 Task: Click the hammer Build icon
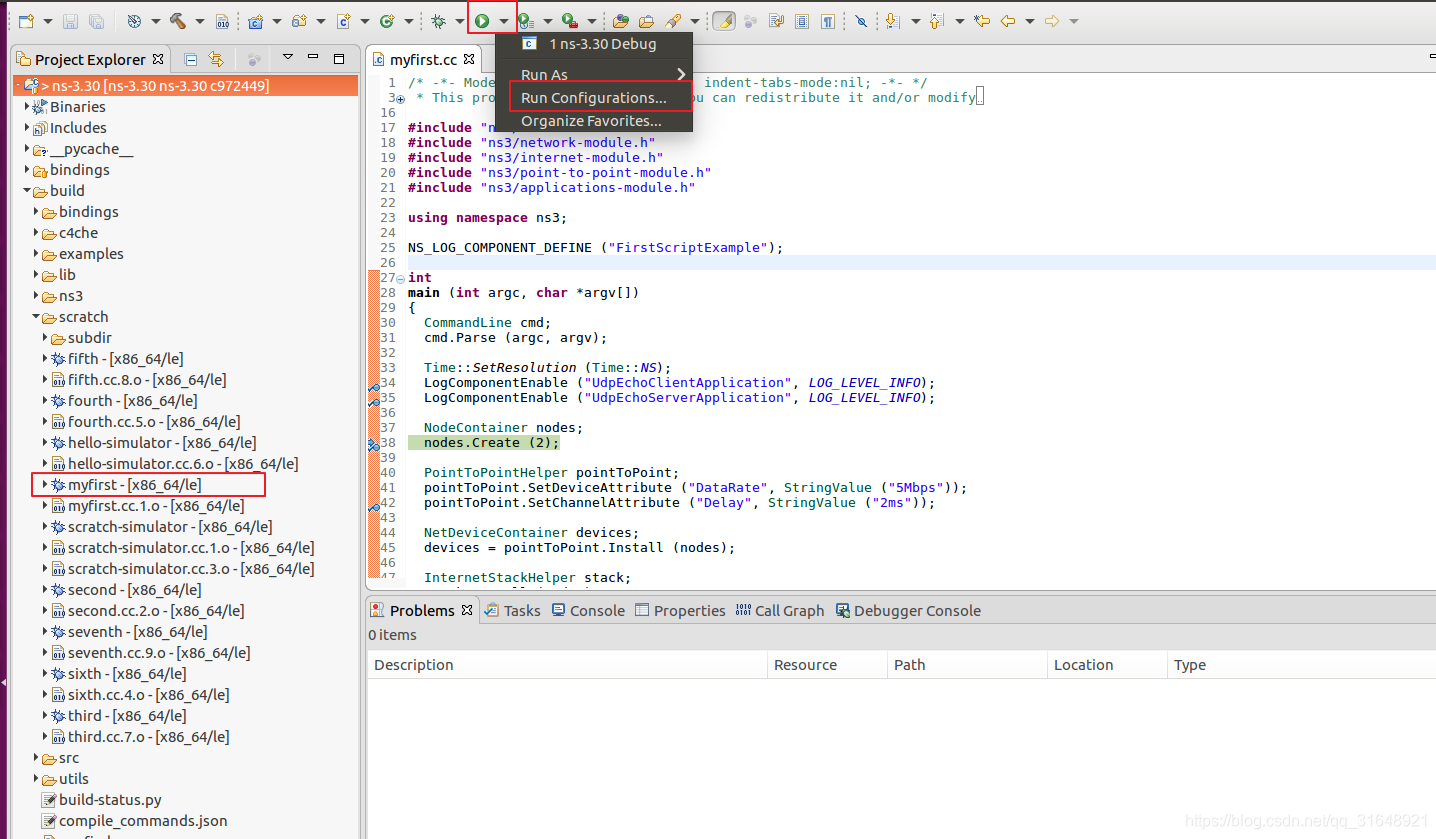tap(177, 20)
